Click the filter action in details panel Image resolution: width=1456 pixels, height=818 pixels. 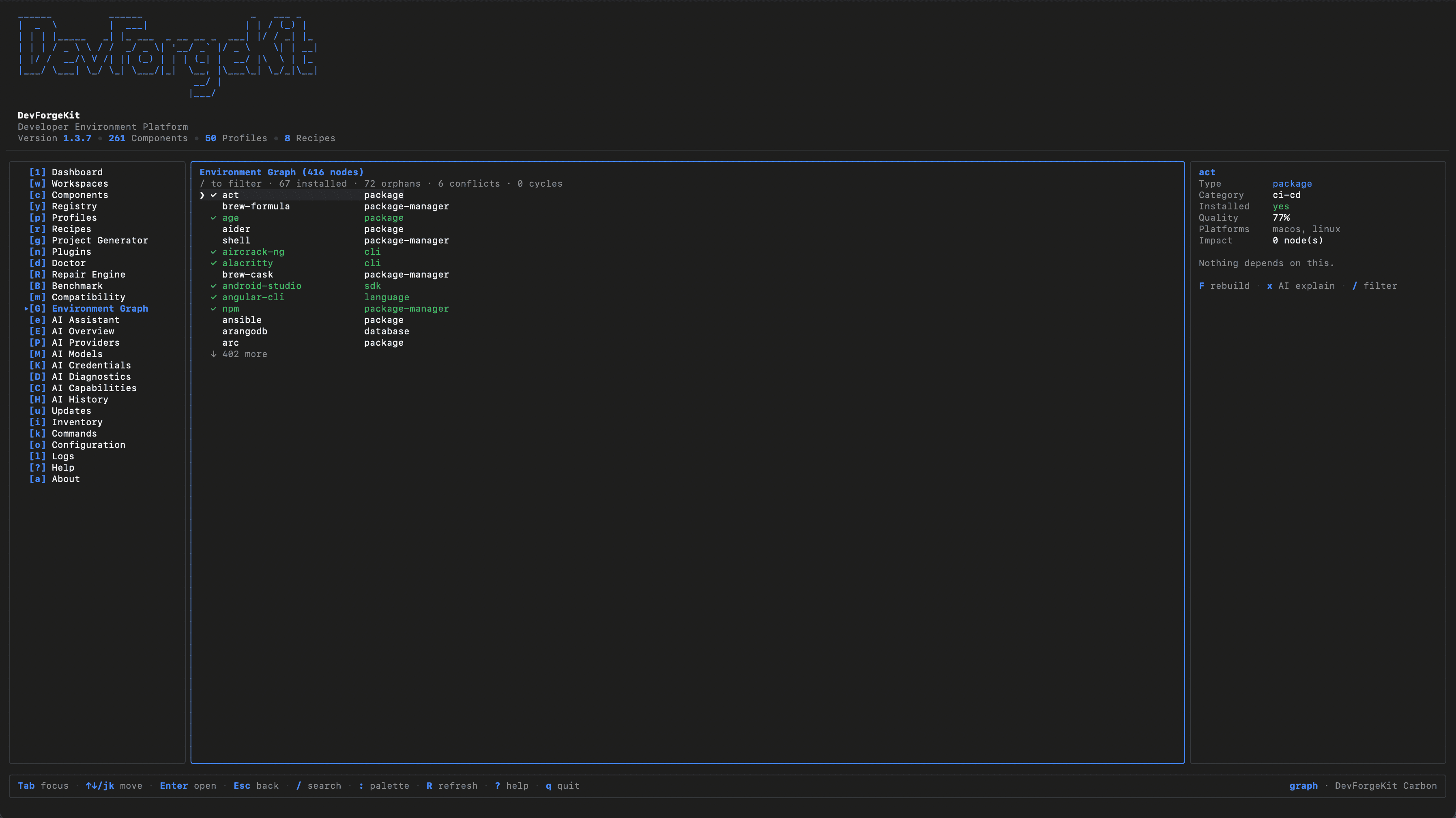(1374, 286)
